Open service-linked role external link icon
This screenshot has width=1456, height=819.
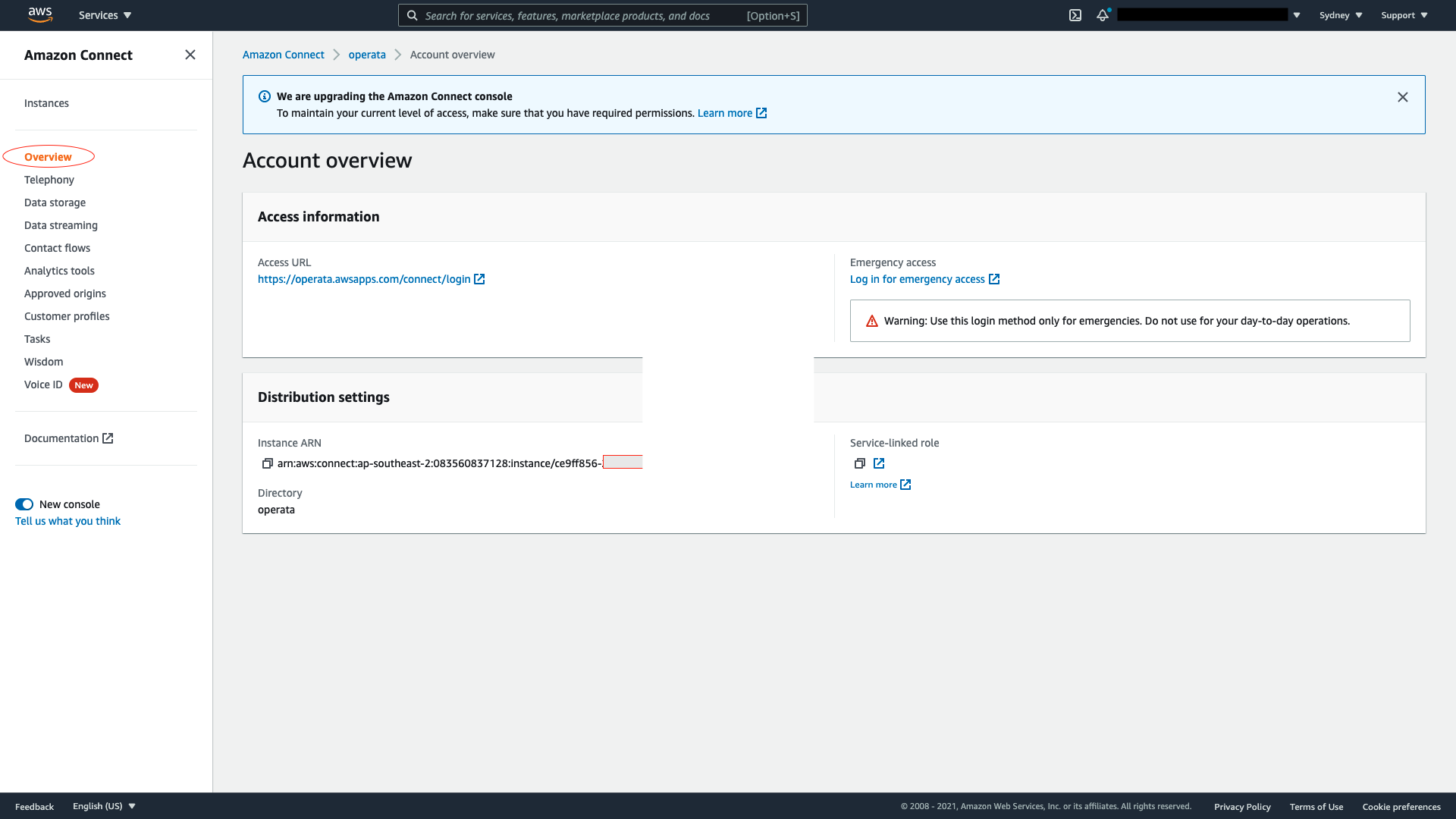(x=879, y=463)
